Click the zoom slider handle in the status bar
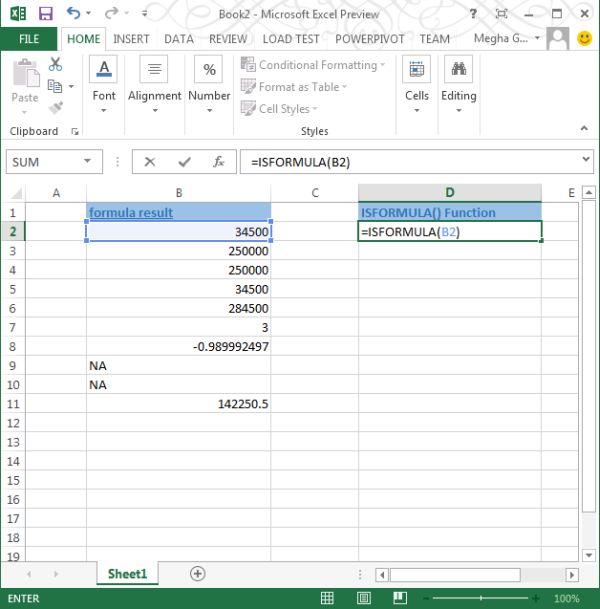This screenshot has height=609, width=600. [481, 598]
